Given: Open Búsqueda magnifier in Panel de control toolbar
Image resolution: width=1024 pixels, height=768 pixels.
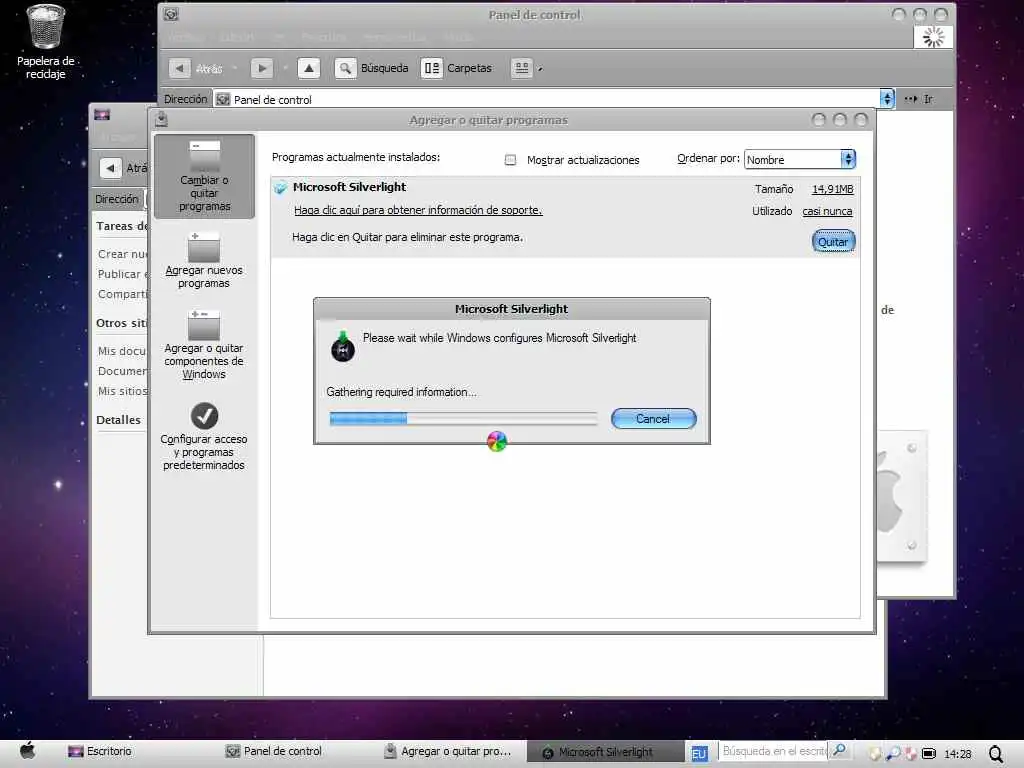Looking at the screenshot, I should point(345,68).
